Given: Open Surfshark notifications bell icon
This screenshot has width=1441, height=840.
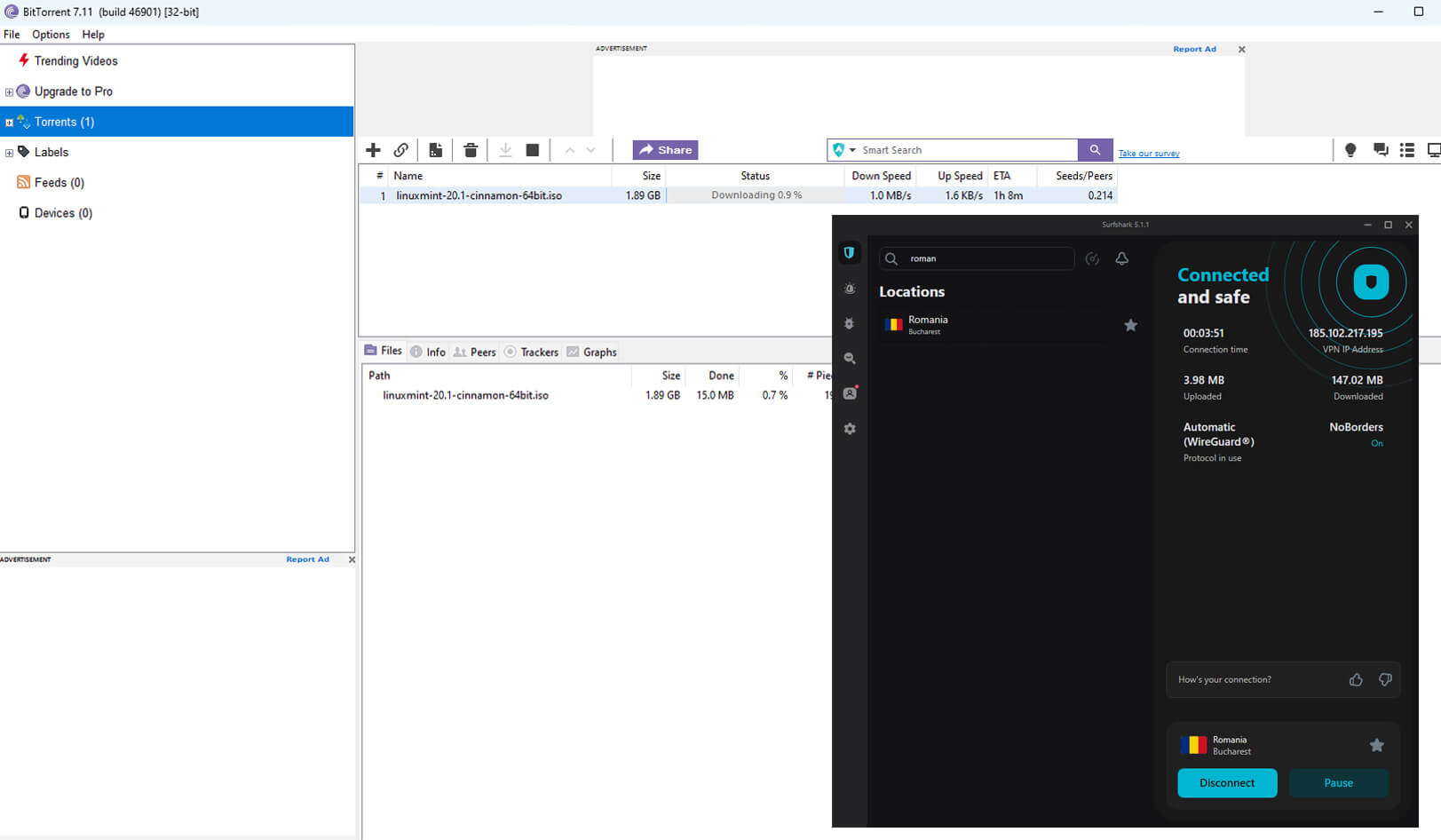Looking at the screenshot, I should click(x=1122, y=258).
